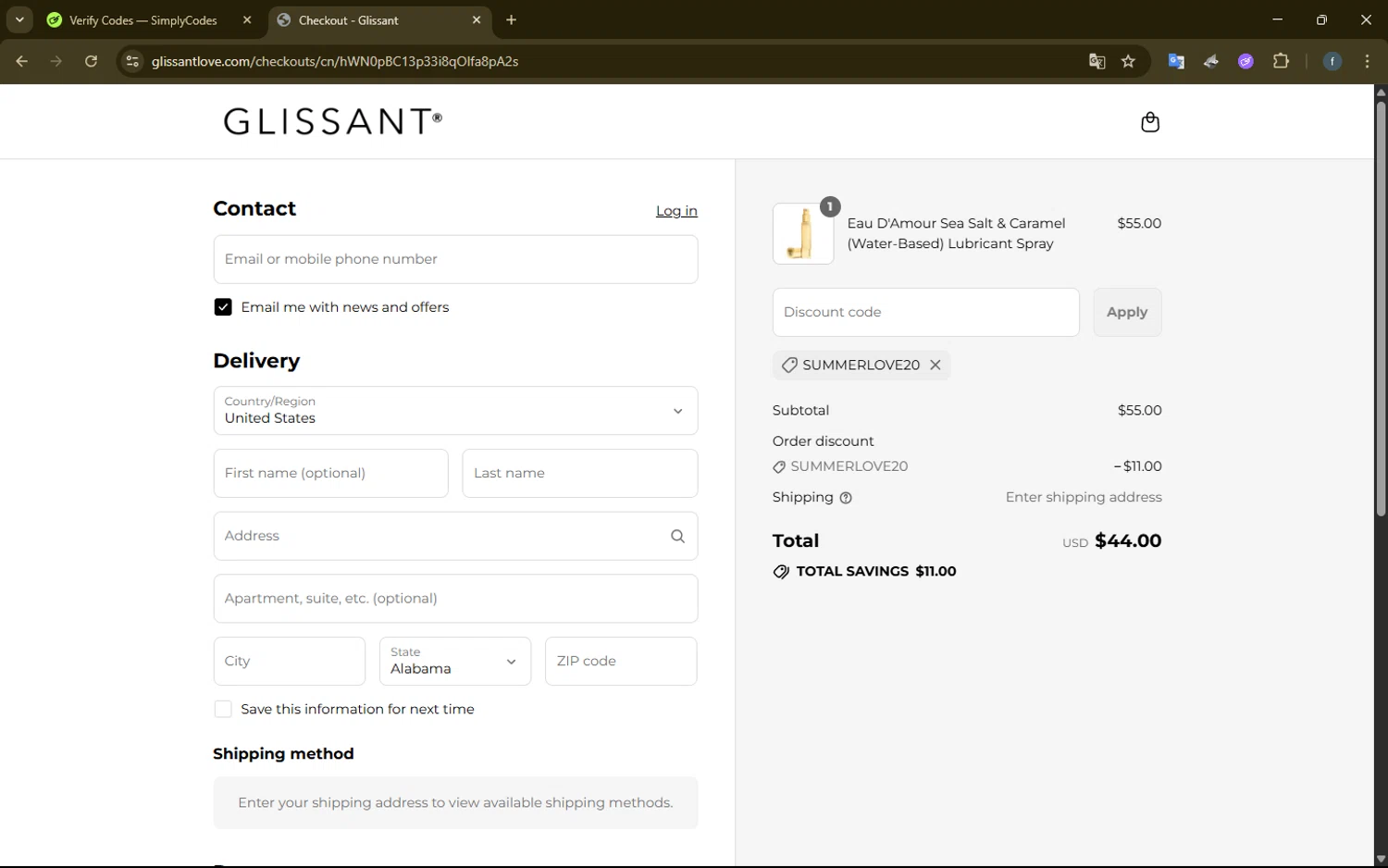Minimize the browser window
The image size is (1388, 868).
pos(1277,19)
